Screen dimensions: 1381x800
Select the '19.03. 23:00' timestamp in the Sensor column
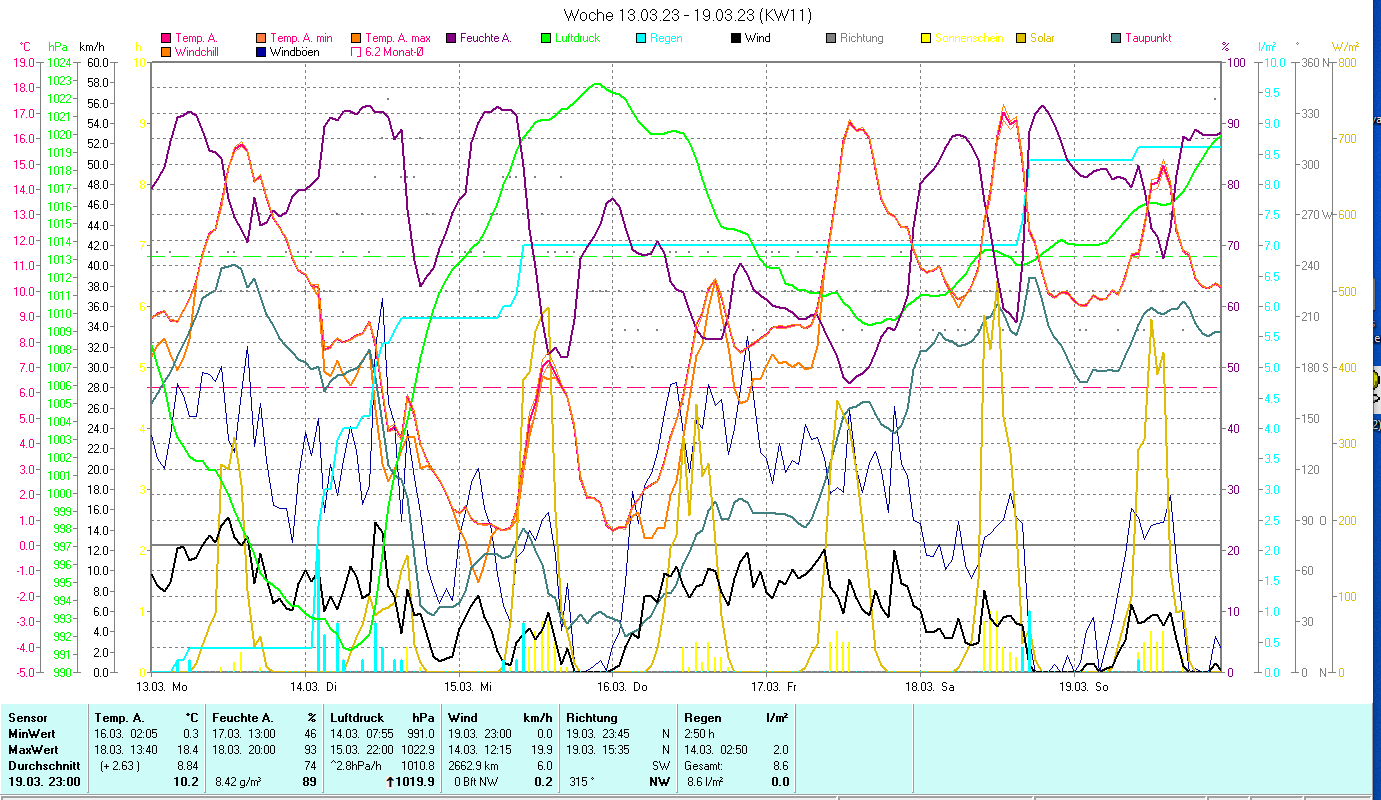point(44,782)
